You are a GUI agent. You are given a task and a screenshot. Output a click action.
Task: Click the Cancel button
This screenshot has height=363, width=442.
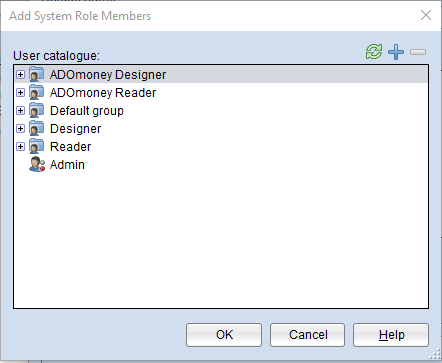coord(307,335)
